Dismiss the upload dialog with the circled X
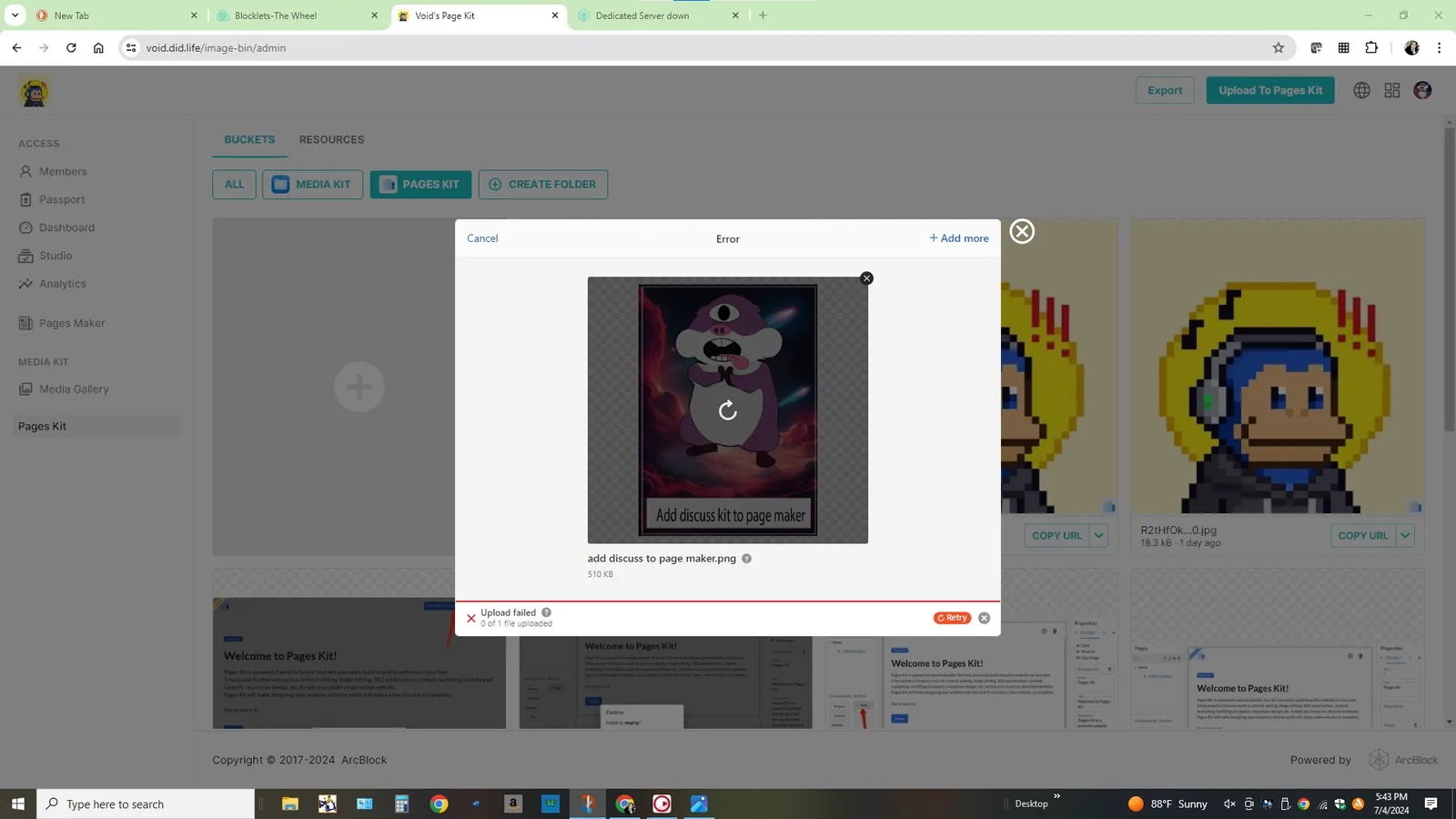1456x819 pixels. point(1022,231)
